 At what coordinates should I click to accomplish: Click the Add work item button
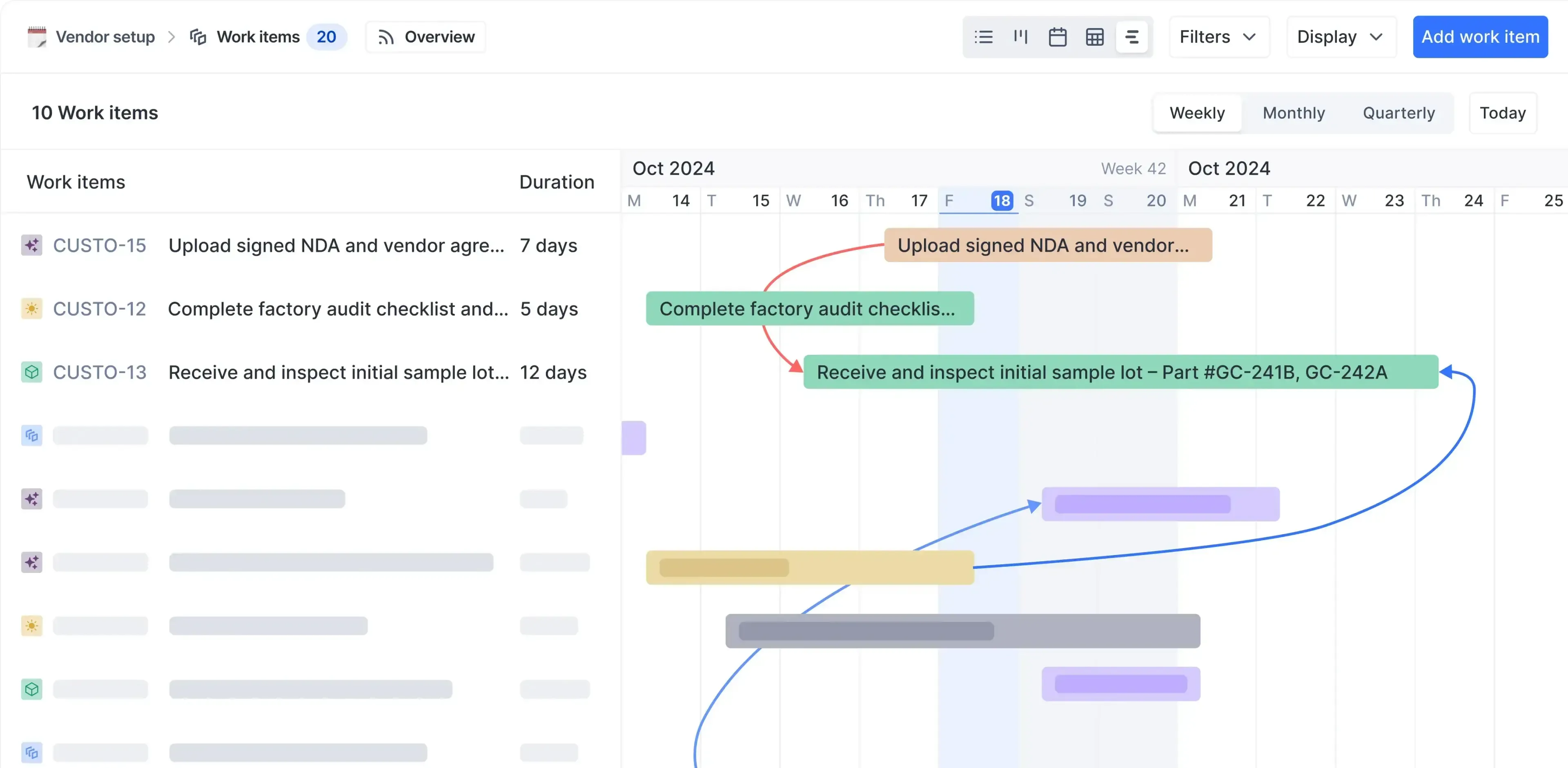[1480, 36]
